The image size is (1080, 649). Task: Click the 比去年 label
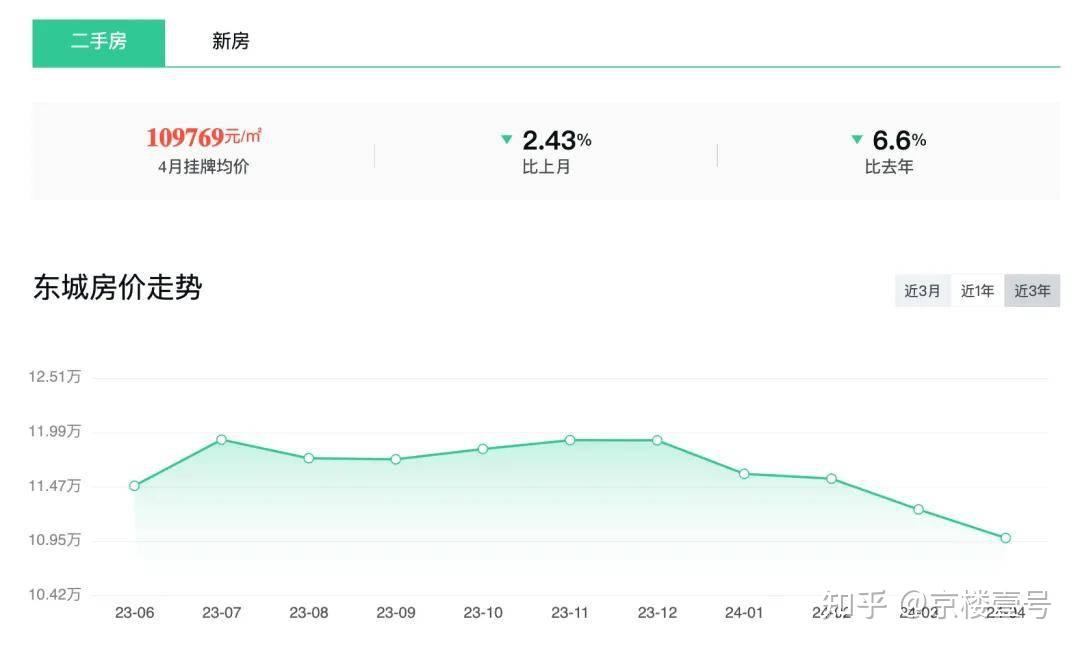(x=889, y=167)
